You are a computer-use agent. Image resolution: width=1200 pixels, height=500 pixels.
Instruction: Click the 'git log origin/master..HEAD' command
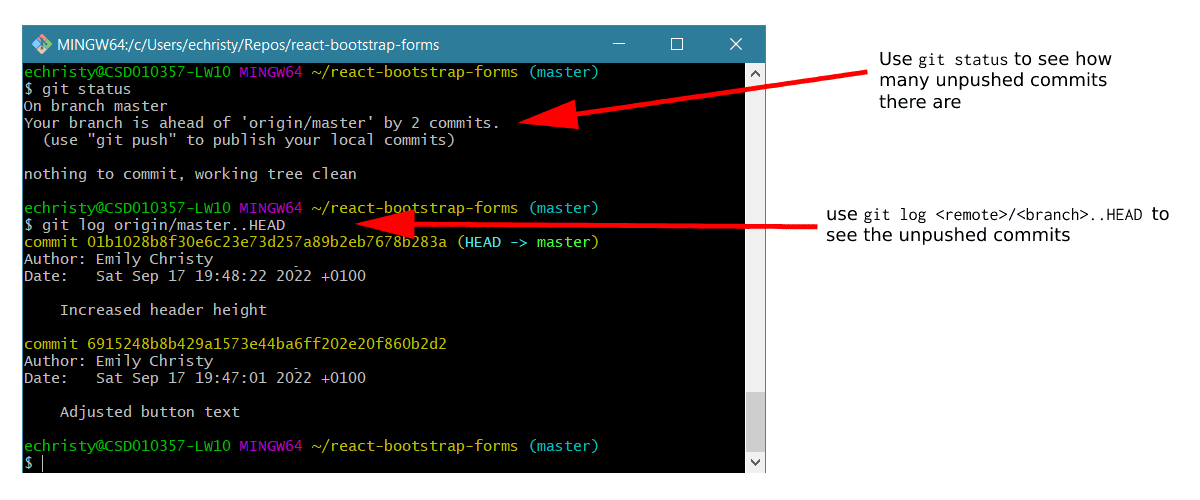(154, 225)
